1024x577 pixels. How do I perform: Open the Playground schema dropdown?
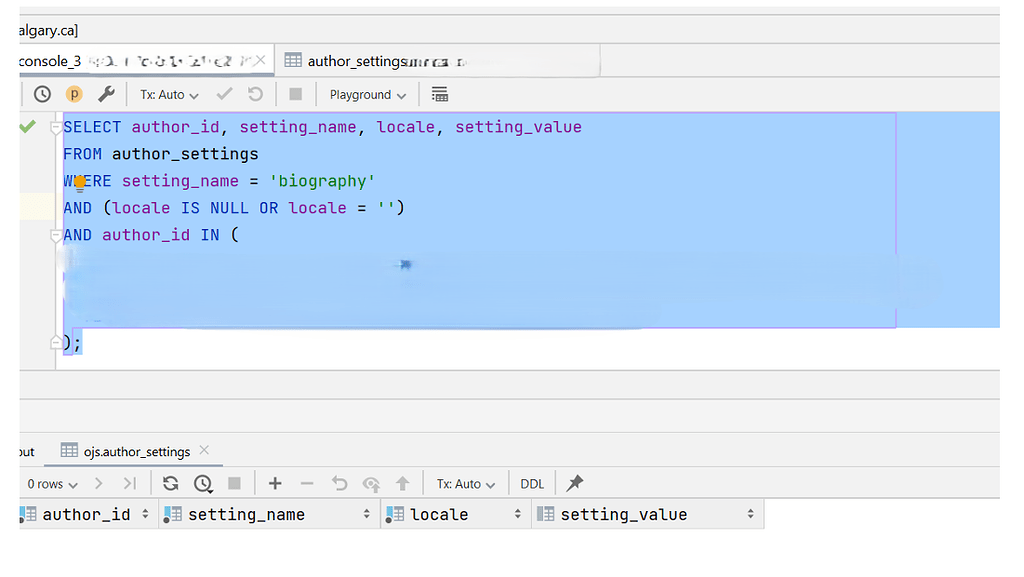click(367, 93)
